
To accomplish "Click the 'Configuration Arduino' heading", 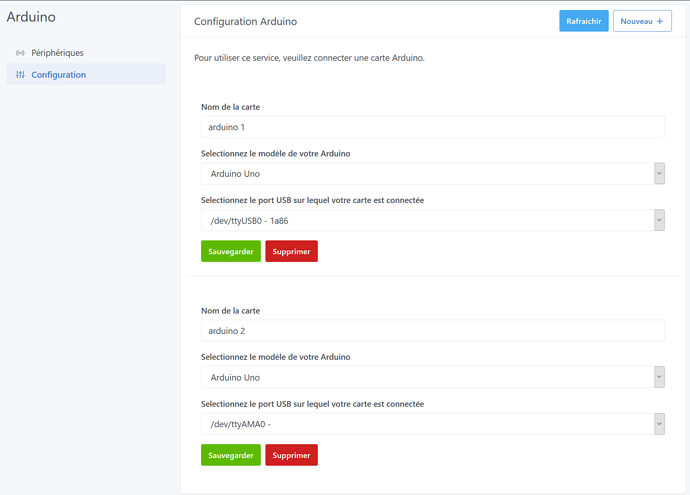I will click(x=246, y=22).
